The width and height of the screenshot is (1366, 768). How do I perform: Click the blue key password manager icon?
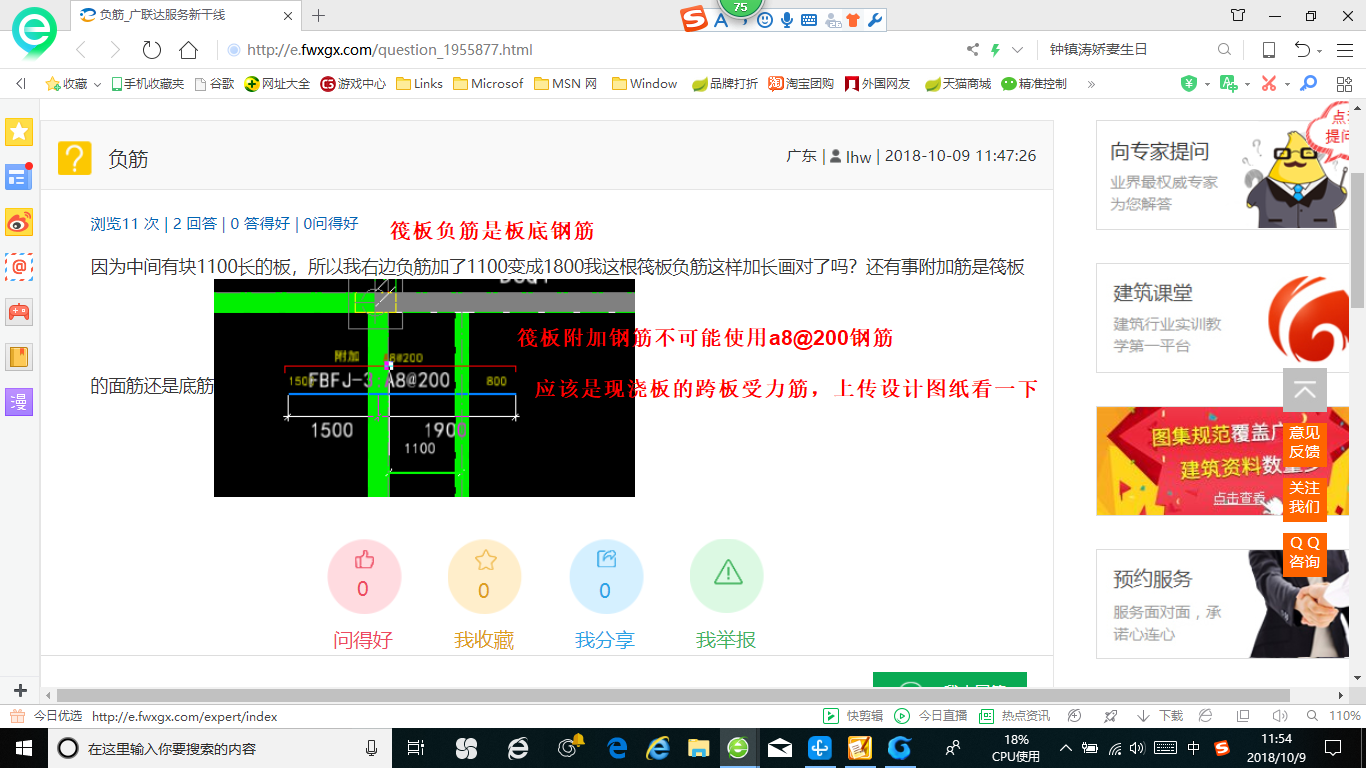[x=1308, y=84]
